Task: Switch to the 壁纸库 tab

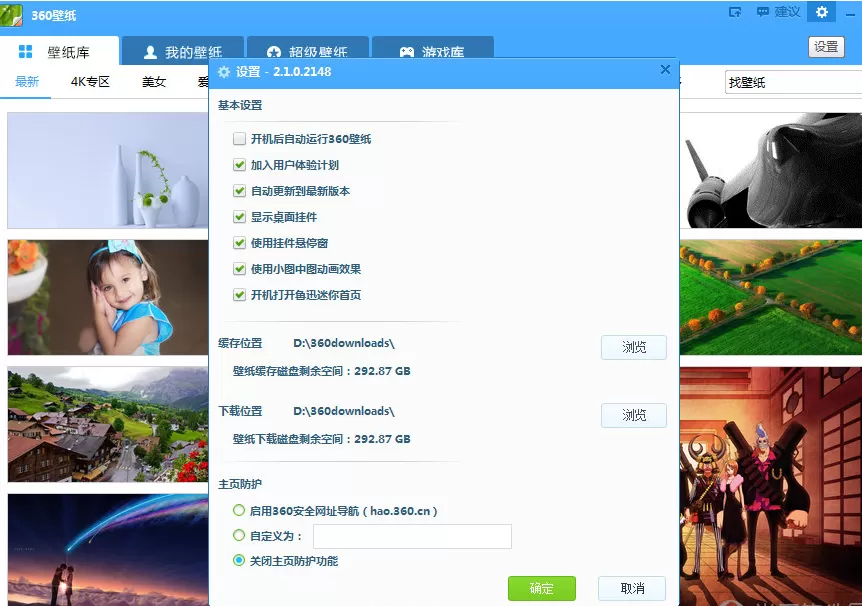Action: [59, 52]
